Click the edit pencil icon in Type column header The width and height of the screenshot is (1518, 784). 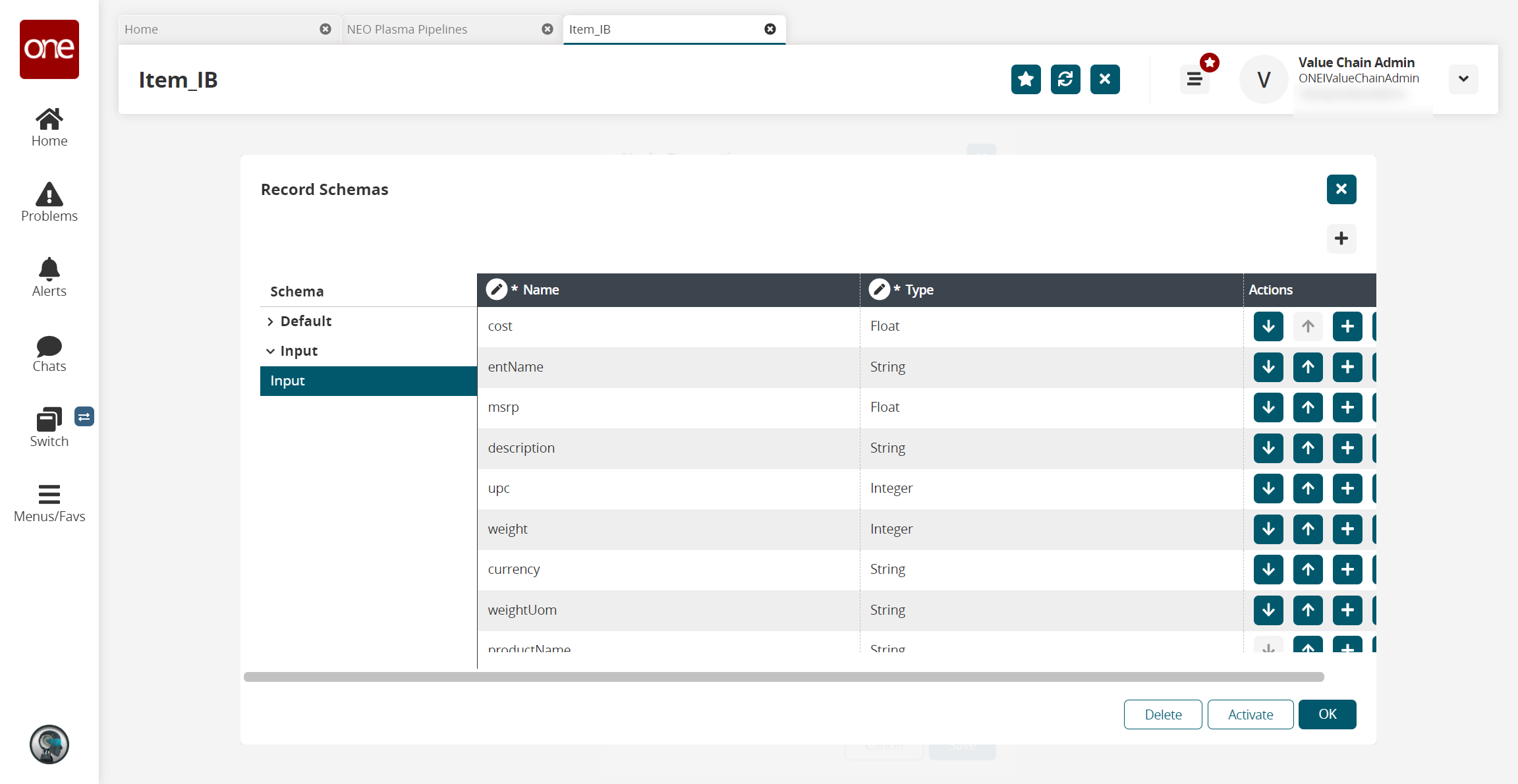[878, 289]
